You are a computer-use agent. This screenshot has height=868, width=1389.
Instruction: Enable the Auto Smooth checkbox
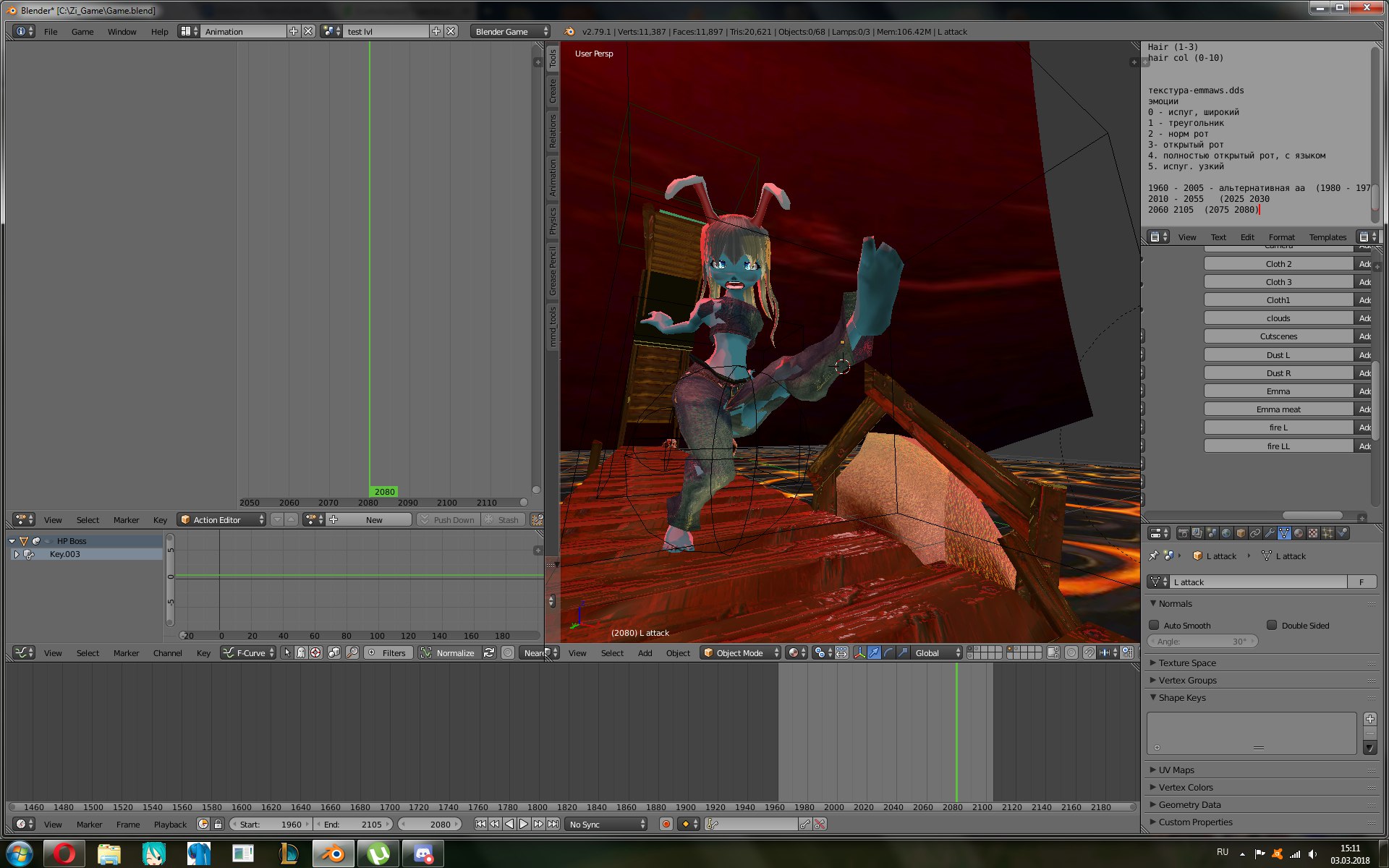(1154, 625)
